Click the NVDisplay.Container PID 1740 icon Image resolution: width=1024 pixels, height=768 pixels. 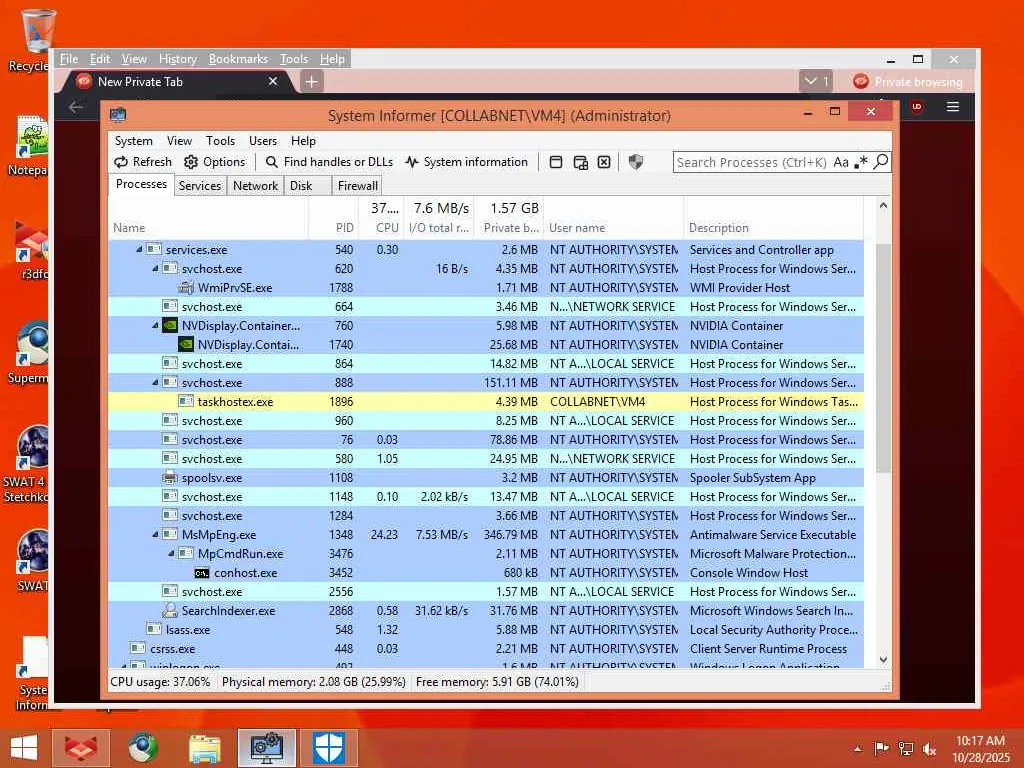pyautogui.click(x=186, y=344)
